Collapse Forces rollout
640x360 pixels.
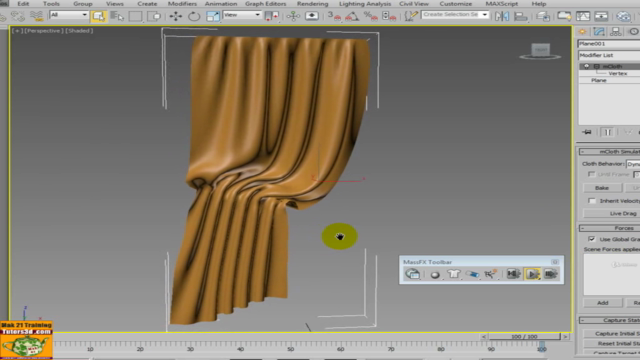(609, 228)
